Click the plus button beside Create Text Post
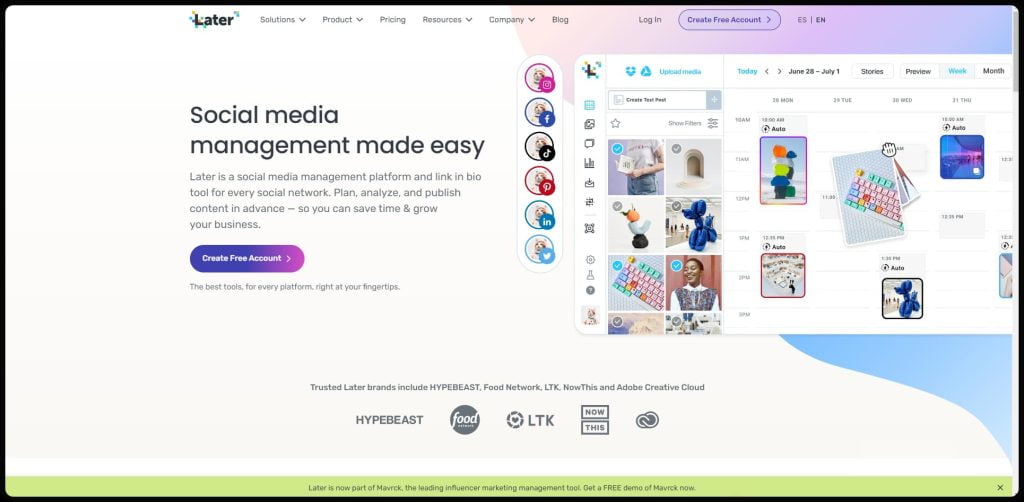This screenshot has width=1024, height=502. click(714, 100)
